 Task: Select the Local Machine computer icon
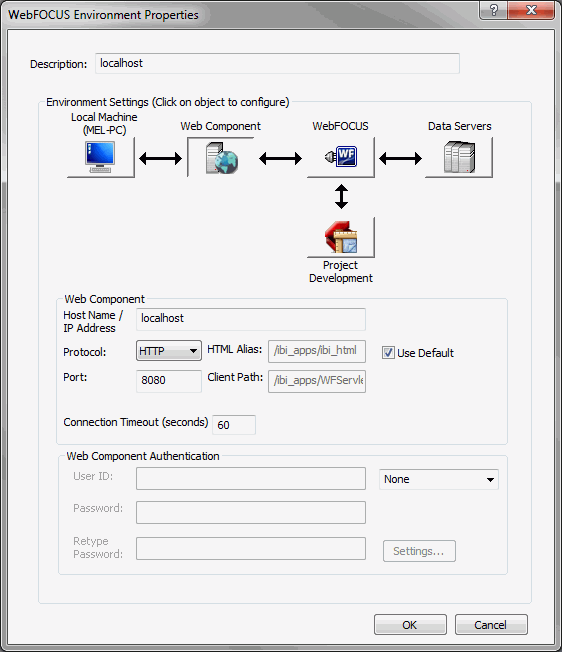coord(101,158)
